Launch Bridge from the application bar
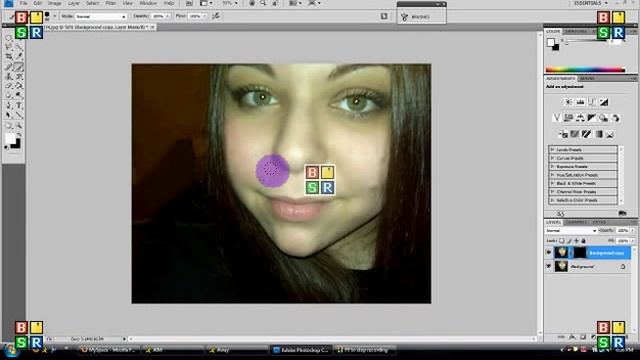This screenshot has height=360, width=640. click(189, 3)
